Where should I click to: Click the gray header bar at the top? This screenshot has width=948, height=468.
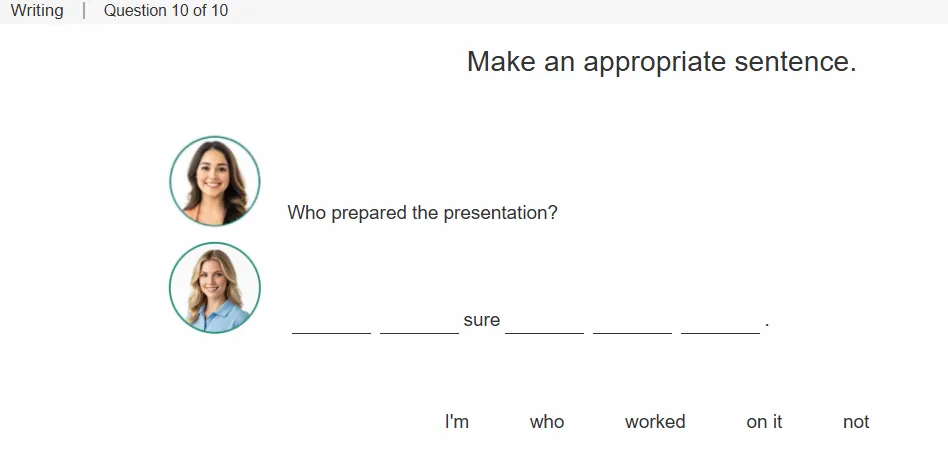point(474,11)
